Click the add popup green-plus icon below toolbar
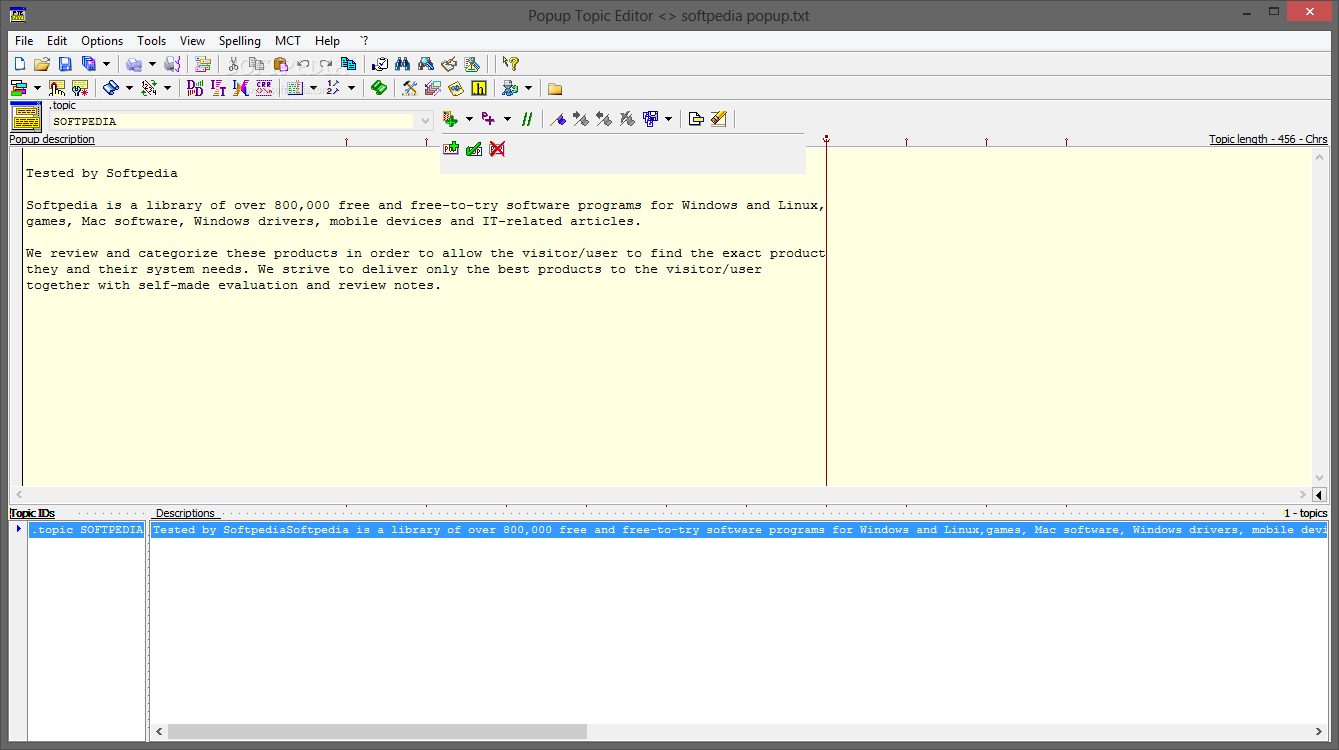 pos(451,149)
